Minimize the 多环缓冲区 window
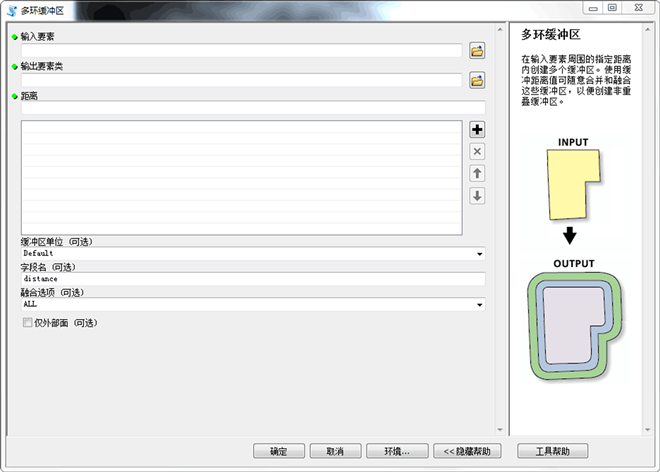Image resolution: width=660 pixels, height=472 pixels. (593, 8)
